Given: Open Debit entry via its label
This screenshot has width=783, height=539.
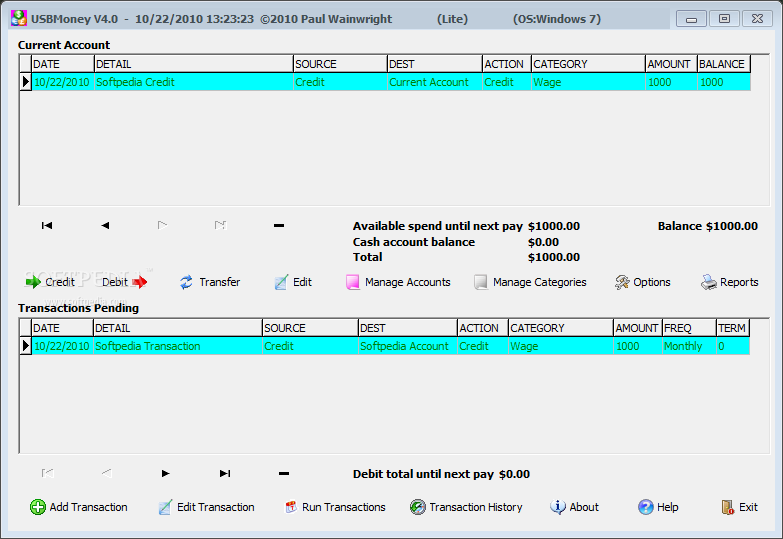Looking at the screenshot, I should coord(115,282).
